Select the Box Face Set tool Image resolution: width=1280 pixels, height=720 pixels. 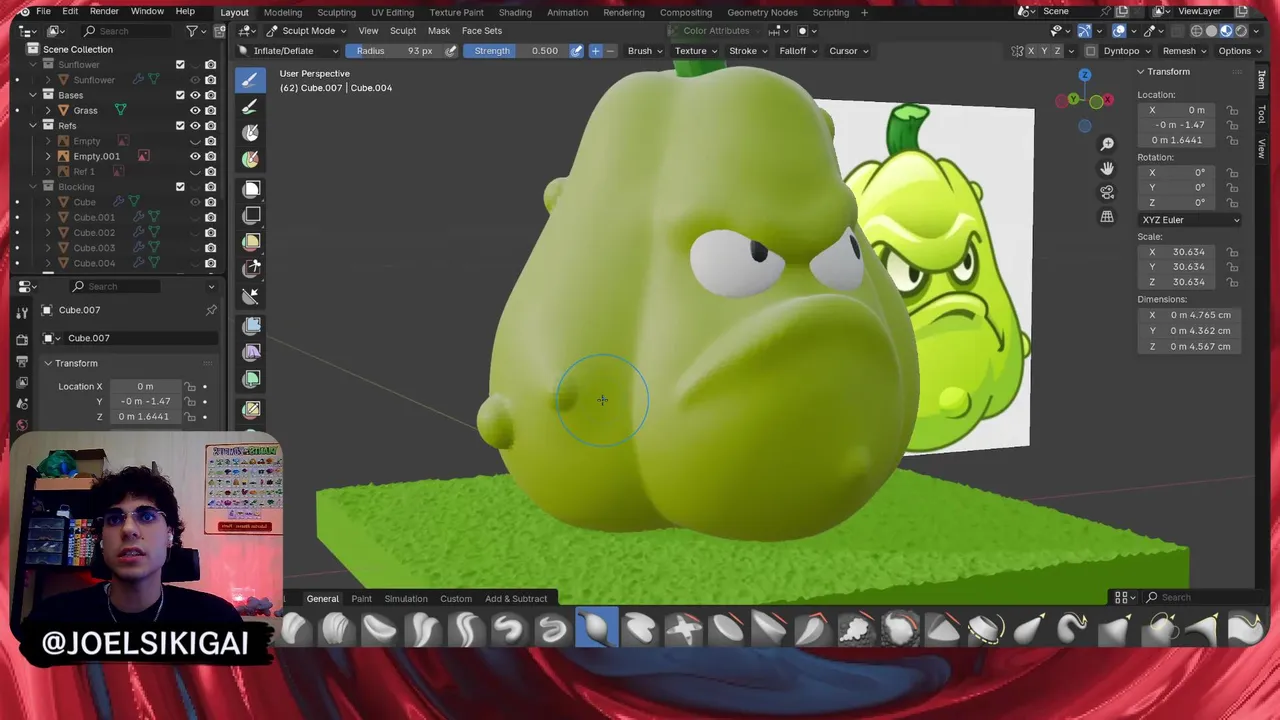(251, 241)
